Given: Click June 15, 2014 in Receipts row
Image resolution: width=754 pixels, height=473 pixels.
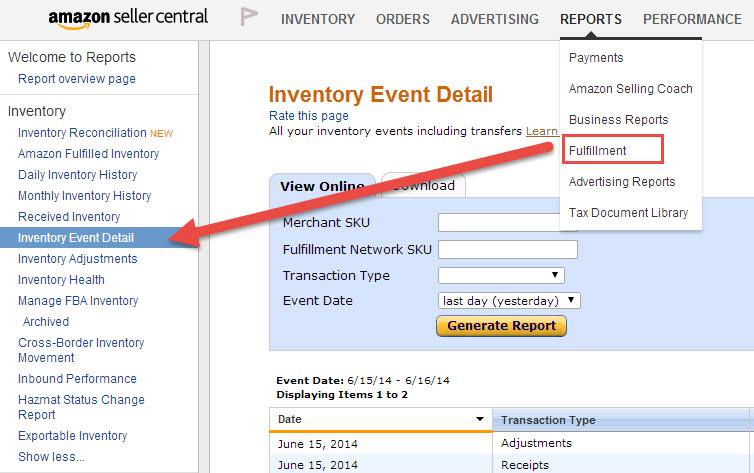Looking at the screenshot, I should point(317,465).
